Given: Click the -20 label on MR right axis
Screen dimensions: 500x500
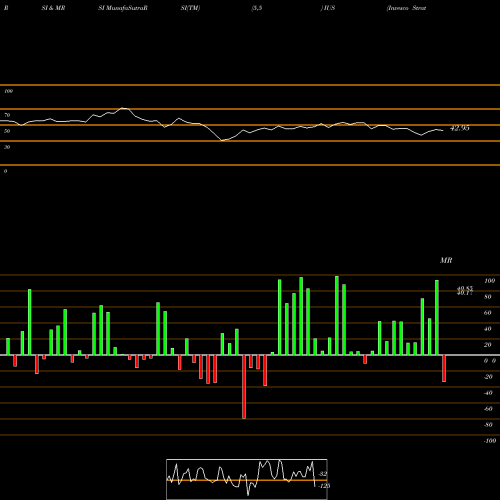Looking at the screenshot, I should click(488, 377).
